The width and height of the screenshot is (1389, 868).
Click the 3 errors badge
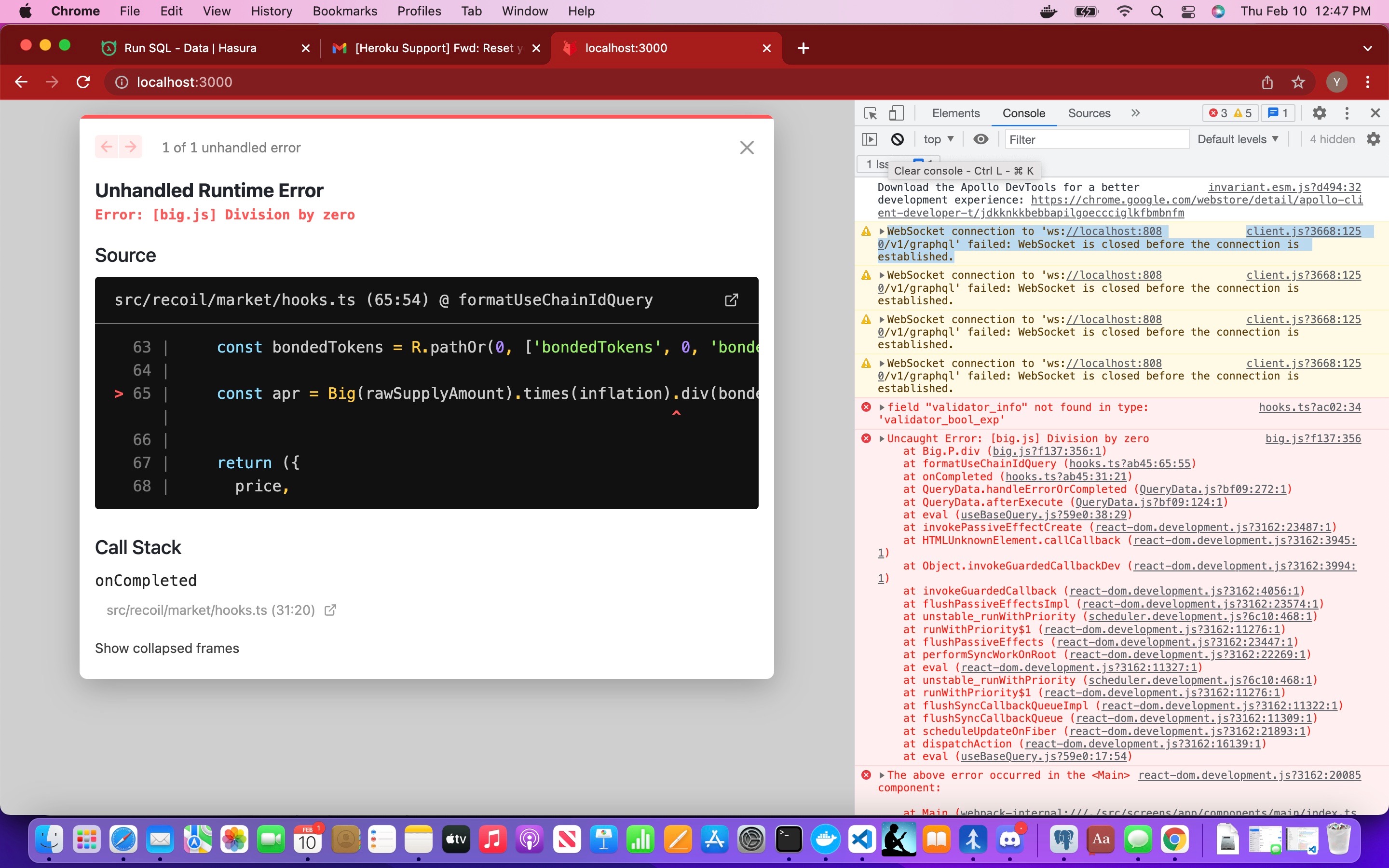pyautogui.click(x=1219, y=113)
